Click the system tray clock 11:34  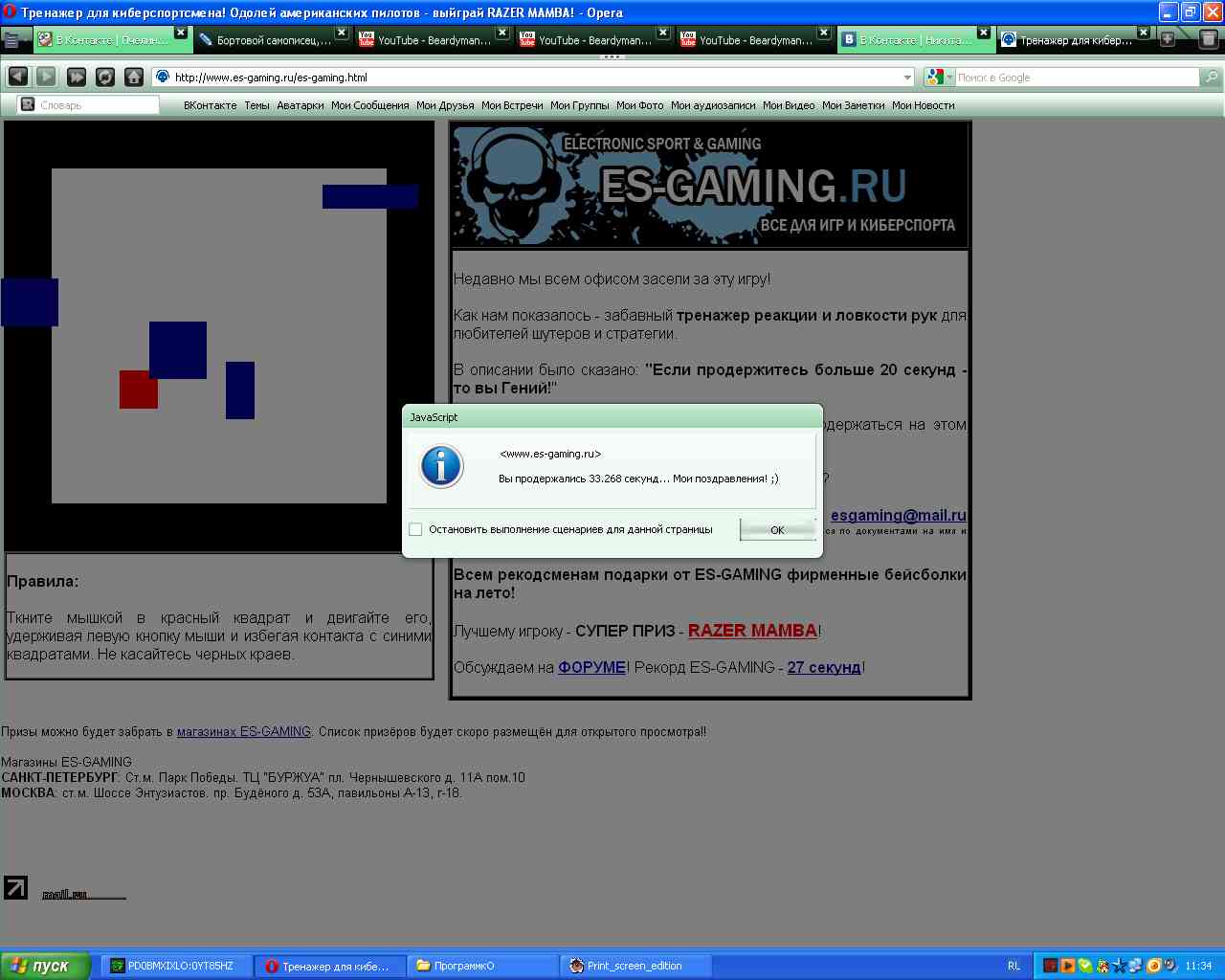tap(1198, 966)
